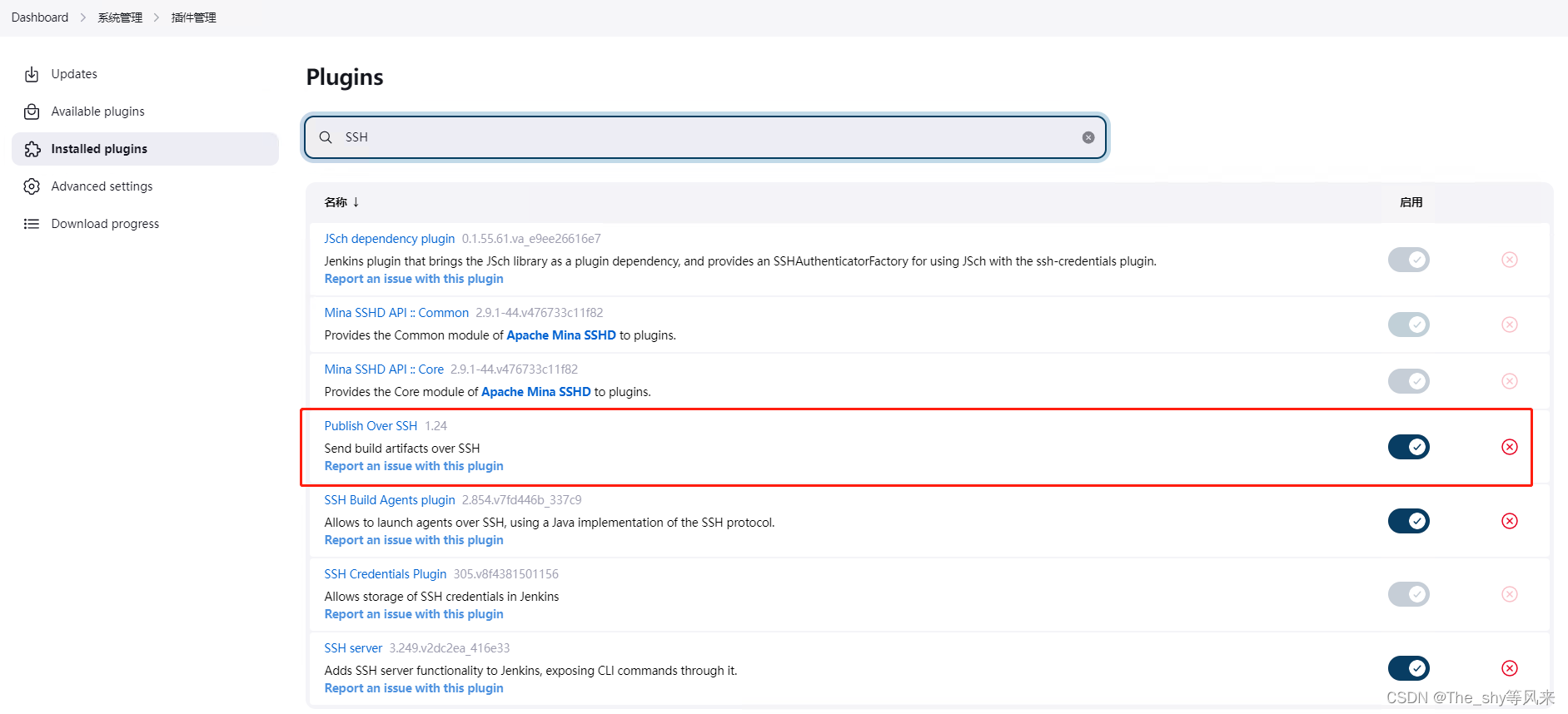Viewport: 1568px width, 714px height.
Task: Open SSH Credentials Plugin link
Action: tap(386, 574)
